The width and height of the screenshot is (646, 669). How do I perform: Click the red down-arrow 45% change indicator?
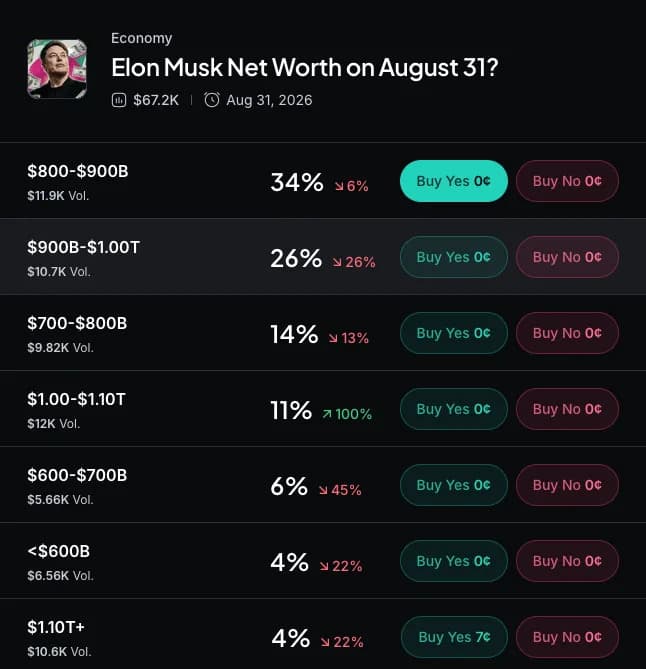340,490
